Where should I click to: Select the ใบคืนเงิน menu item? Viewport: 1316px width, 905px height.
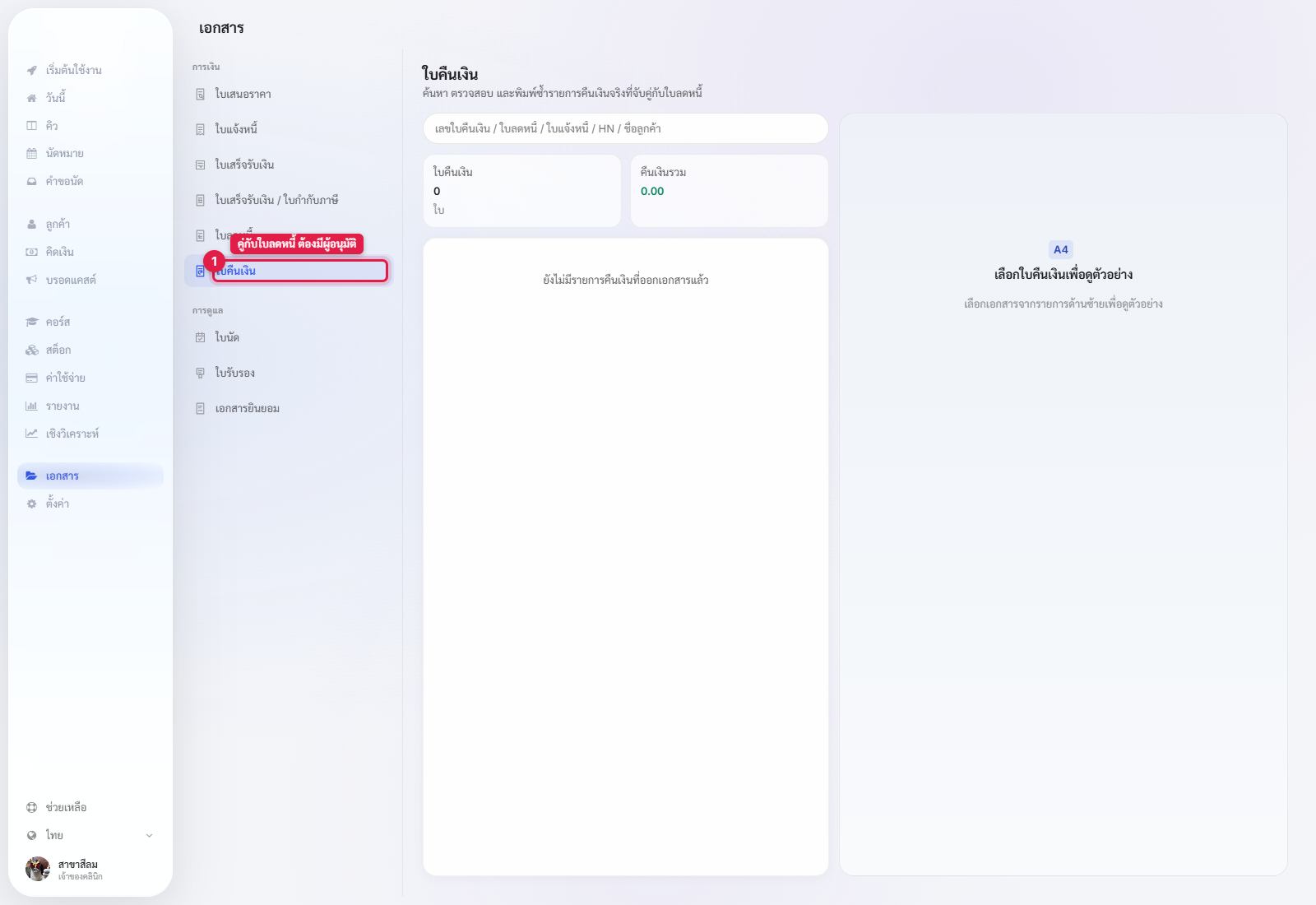click(x=289, y=271)
